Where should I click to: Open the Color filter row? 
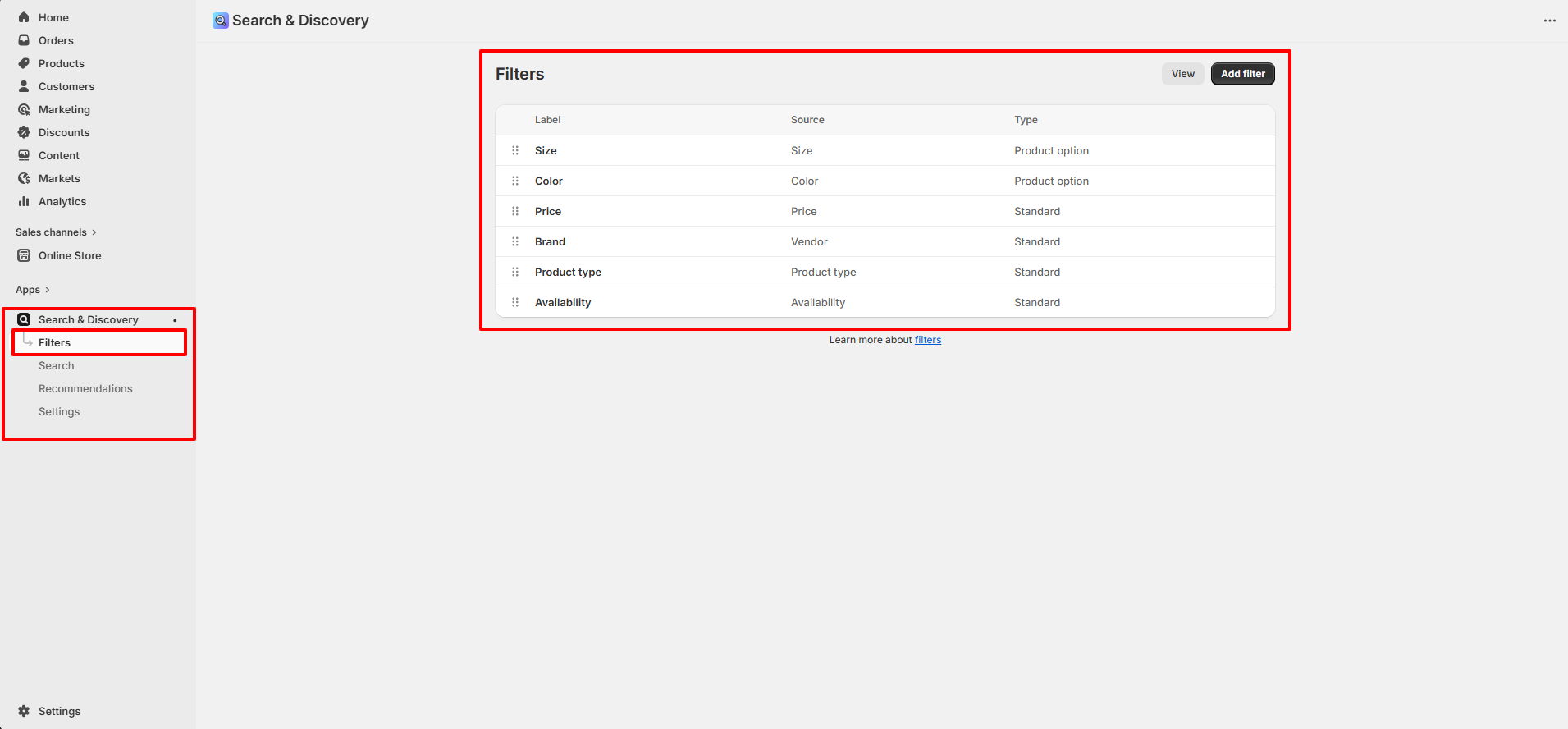pyautogui.click(x=885, y=181)
